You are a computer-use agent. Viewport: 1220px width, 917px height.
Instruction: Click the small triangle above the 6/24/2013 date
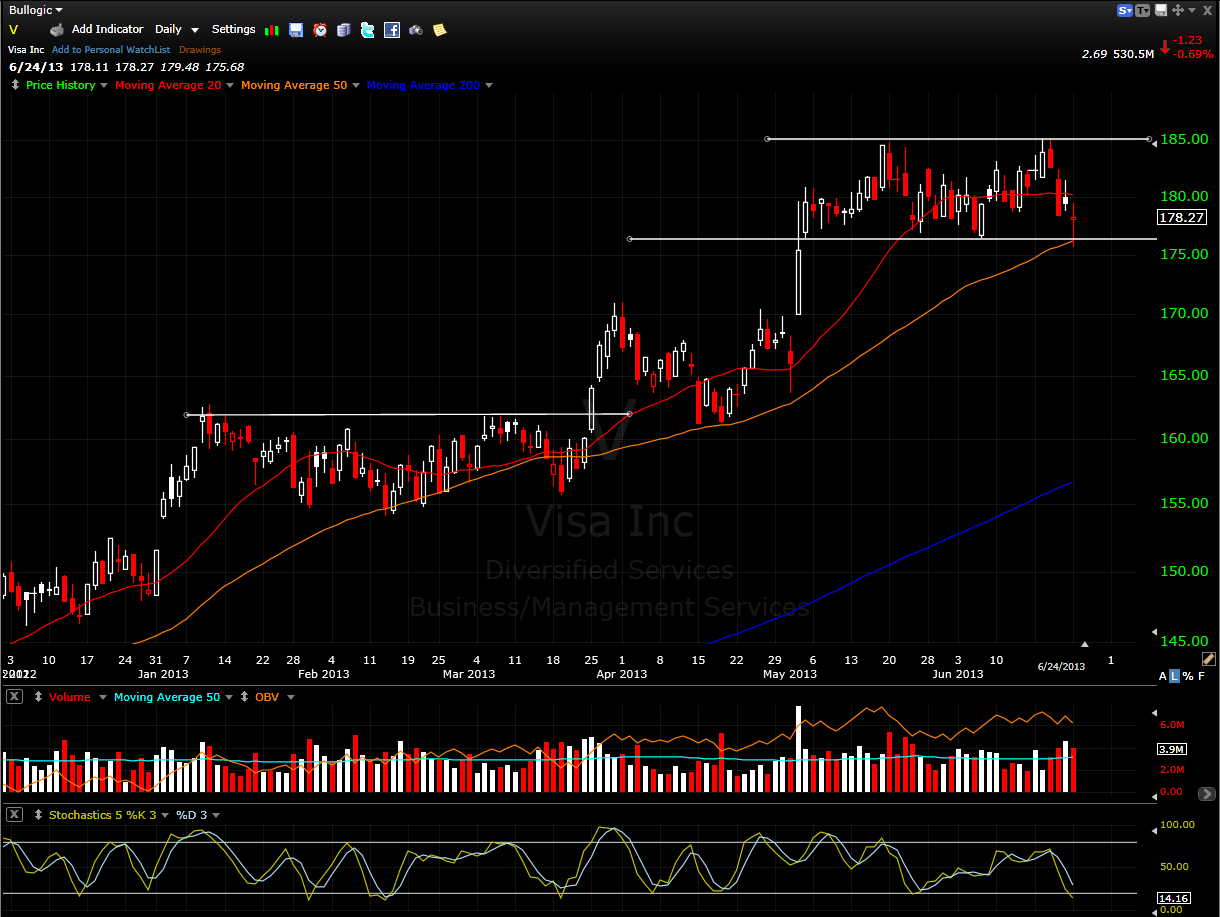[x=1085, y=644]
